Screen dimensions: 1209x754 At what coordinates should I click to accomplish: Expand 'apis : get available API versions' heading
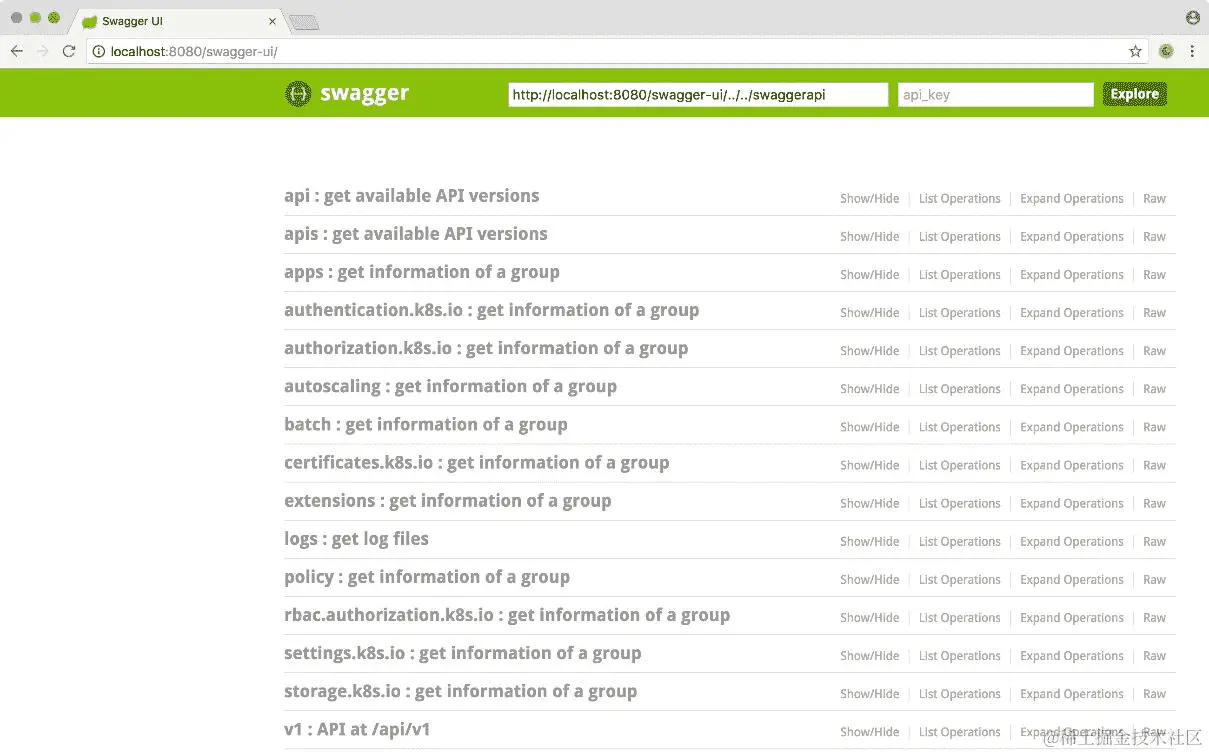pyautogui.click(x=416, y=234)
